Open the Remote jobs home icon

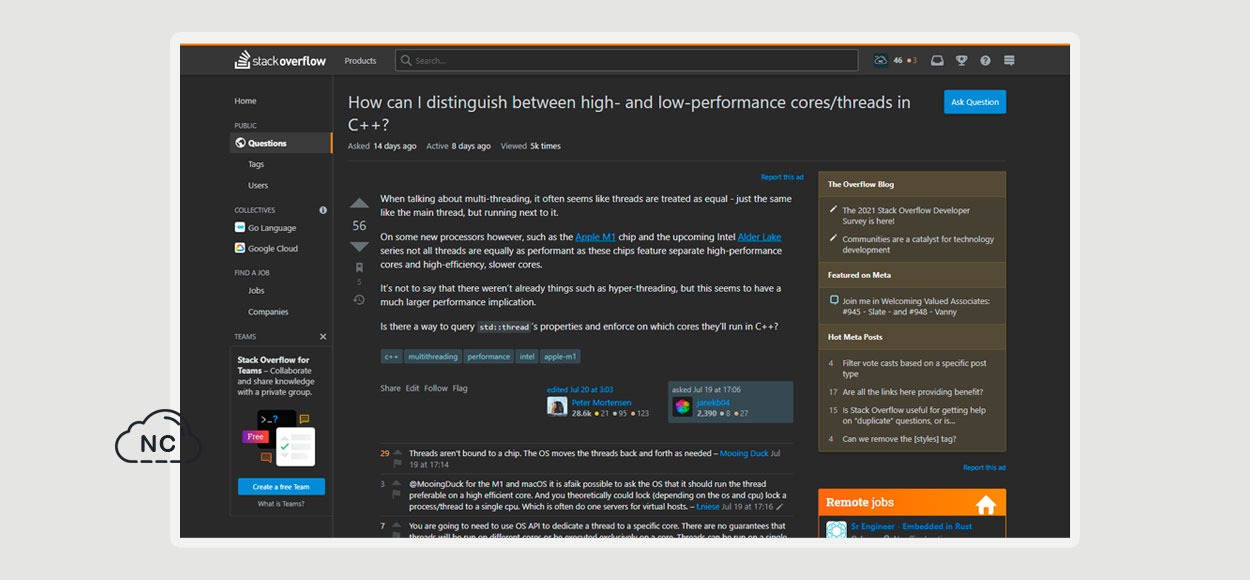click(986, 504)
